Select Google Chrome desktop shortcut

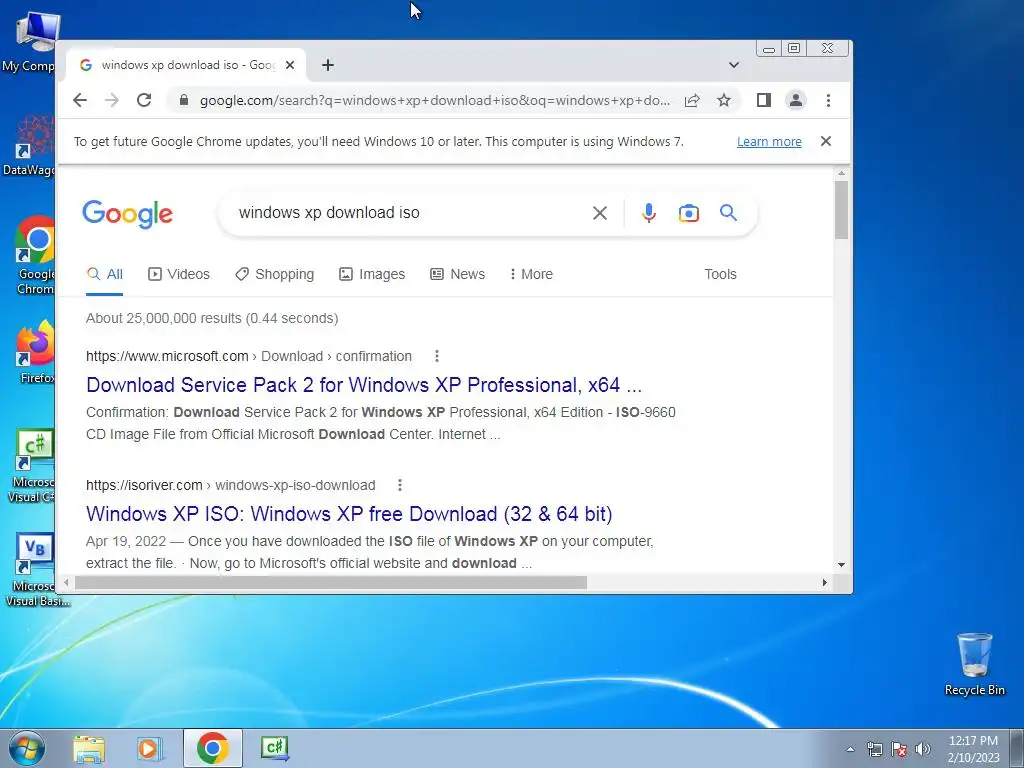(36, 256)
